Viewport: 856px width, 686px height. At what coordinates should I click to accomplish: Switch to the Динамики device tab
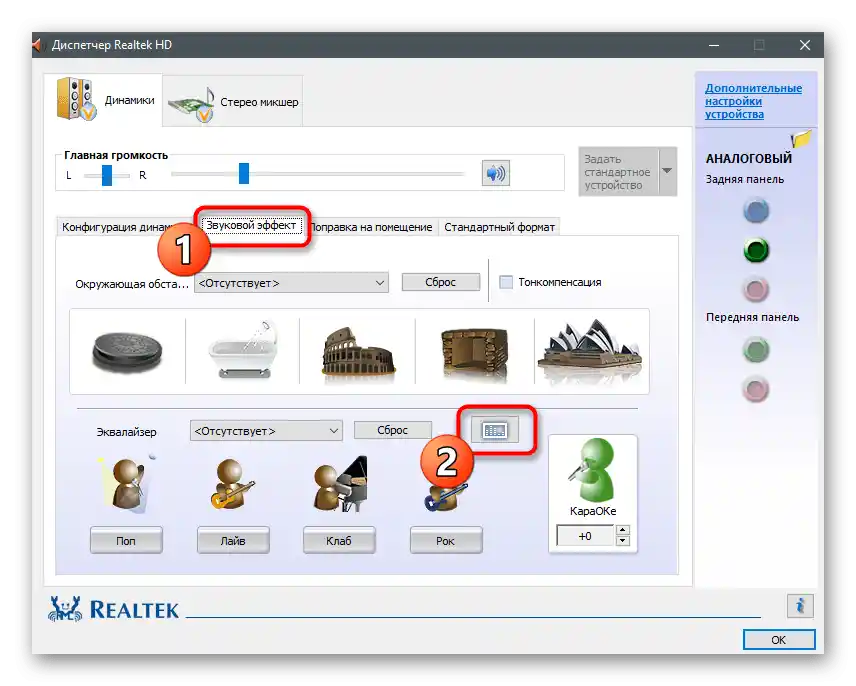coord(103,100)
